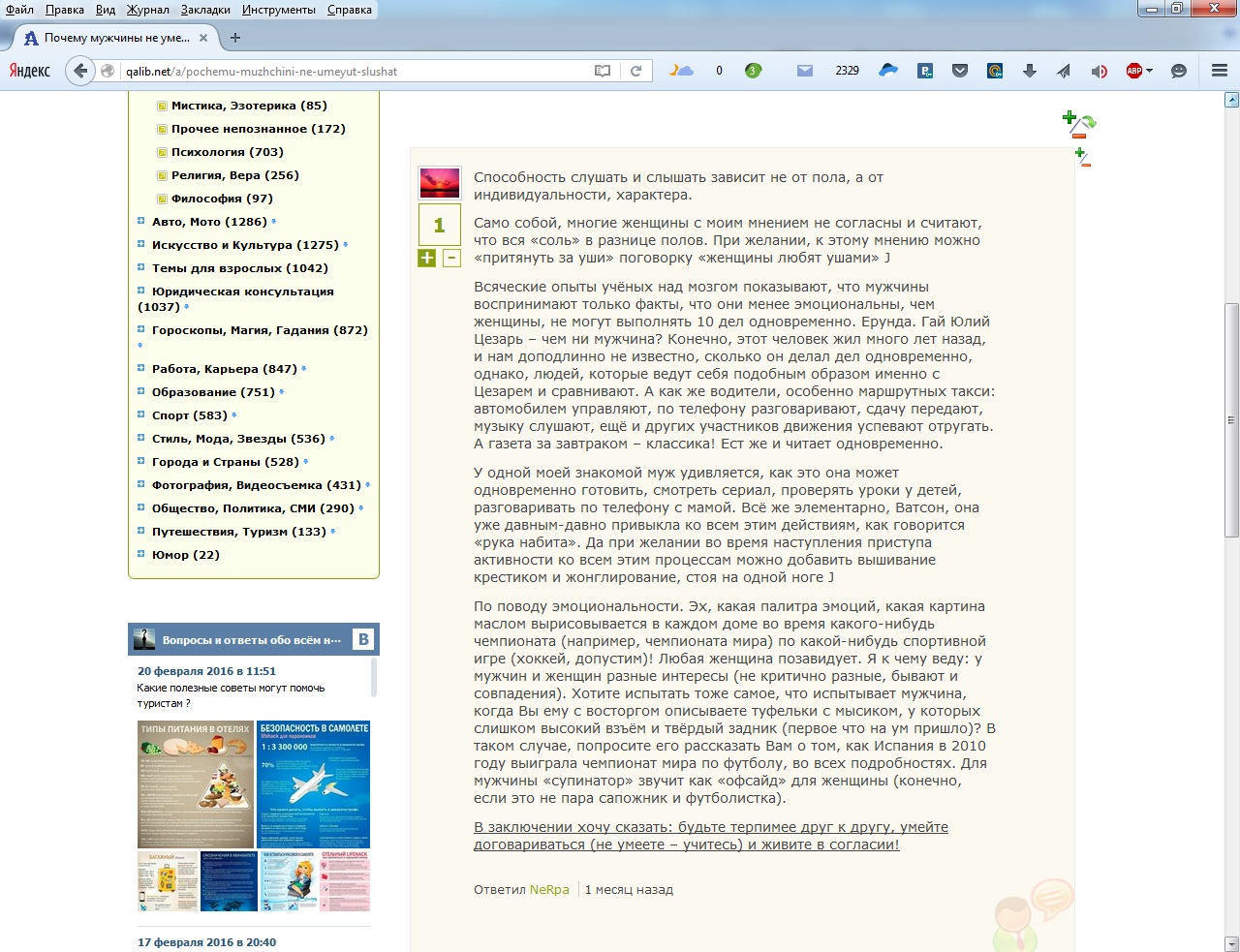Open the 'Типы питания в отелях' image

(x=196, y=784)
